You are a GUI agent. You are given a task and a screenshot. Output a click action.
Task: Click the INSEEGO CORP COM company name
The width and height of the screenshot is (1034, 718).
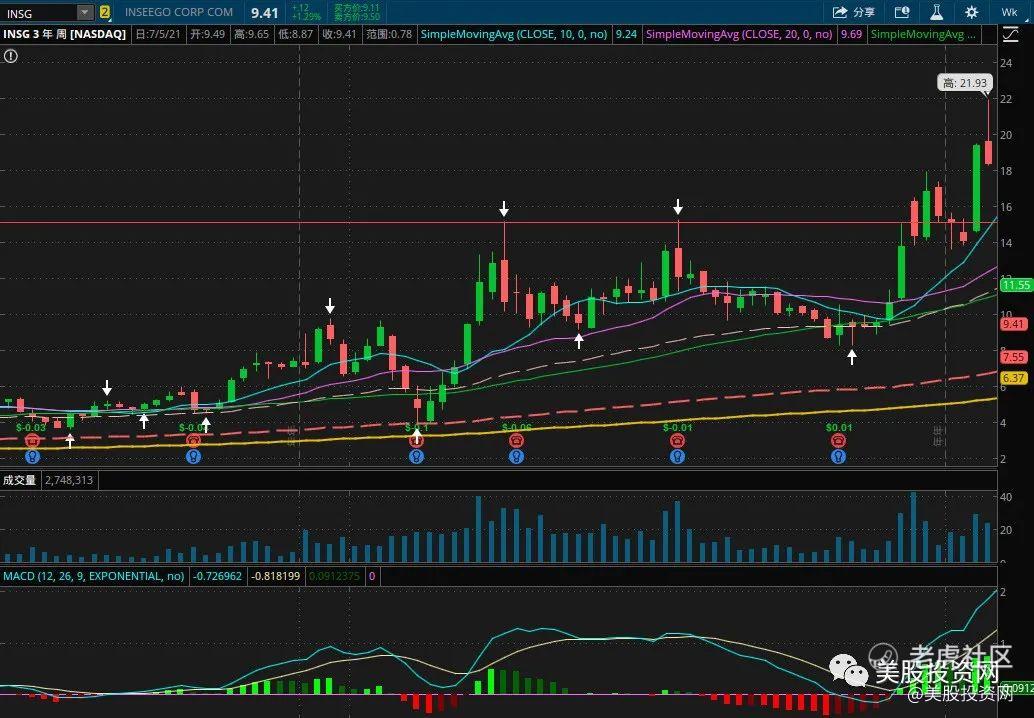click(x=179, y=12)
